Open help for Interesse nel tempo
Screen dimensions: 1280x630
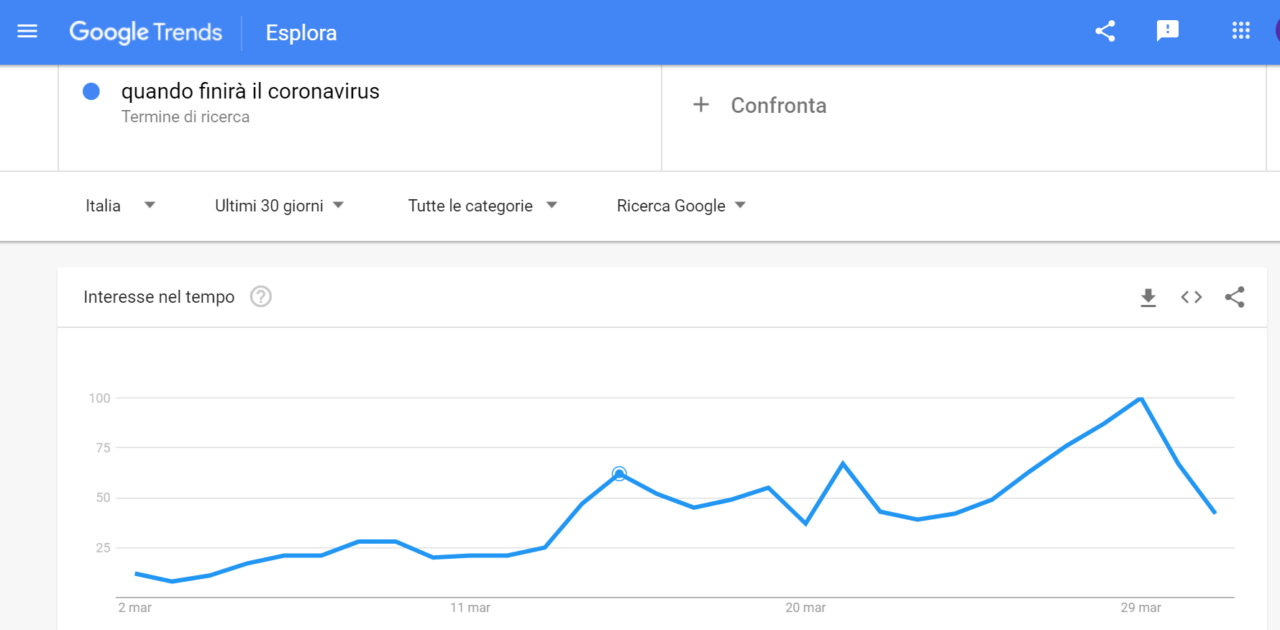pyautogui.click(x=261, y=297)
